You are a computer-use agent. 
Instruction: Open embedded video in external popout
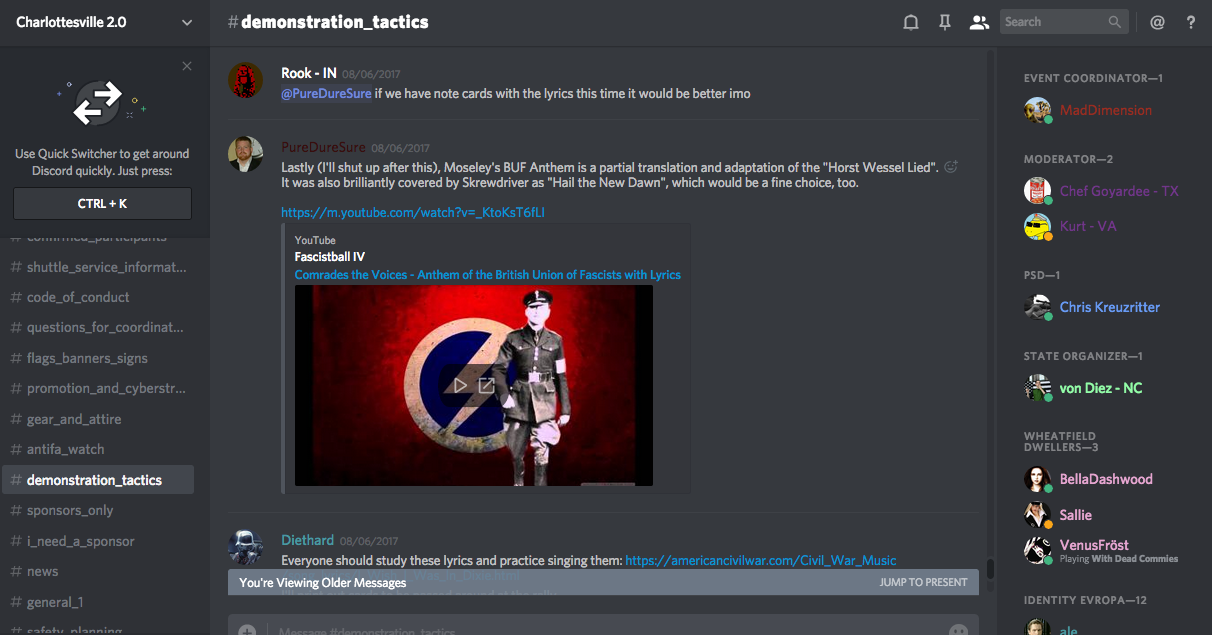tap(487, 385)
